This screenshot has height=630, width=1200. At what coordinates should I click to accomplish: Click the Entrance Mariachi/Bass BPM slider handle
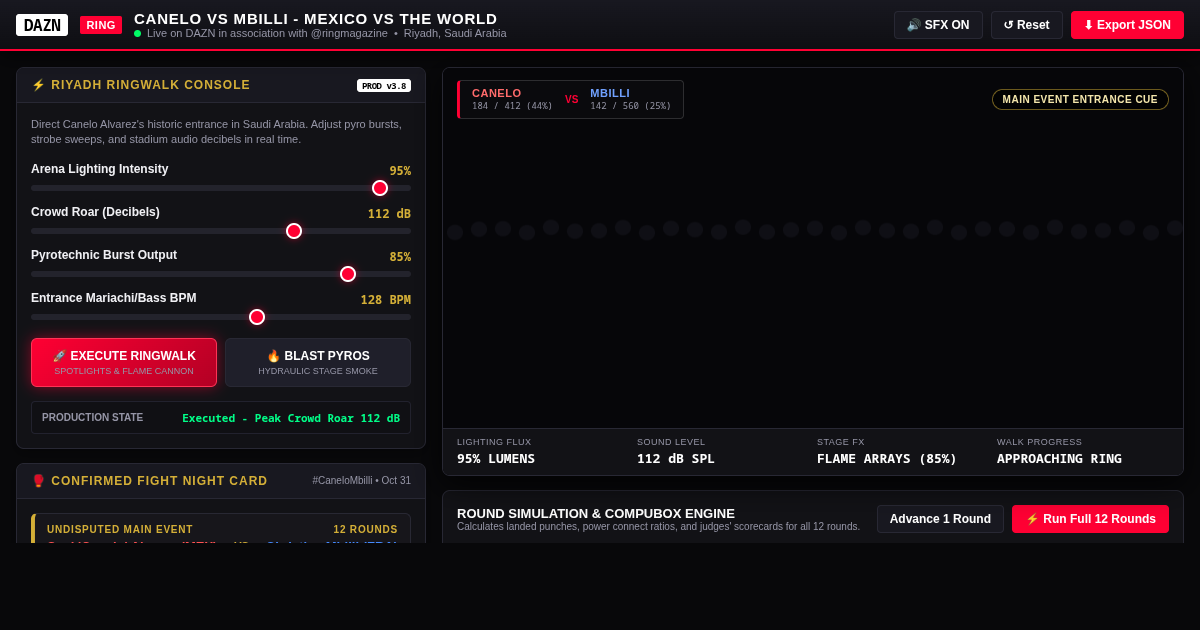(257, 317)
